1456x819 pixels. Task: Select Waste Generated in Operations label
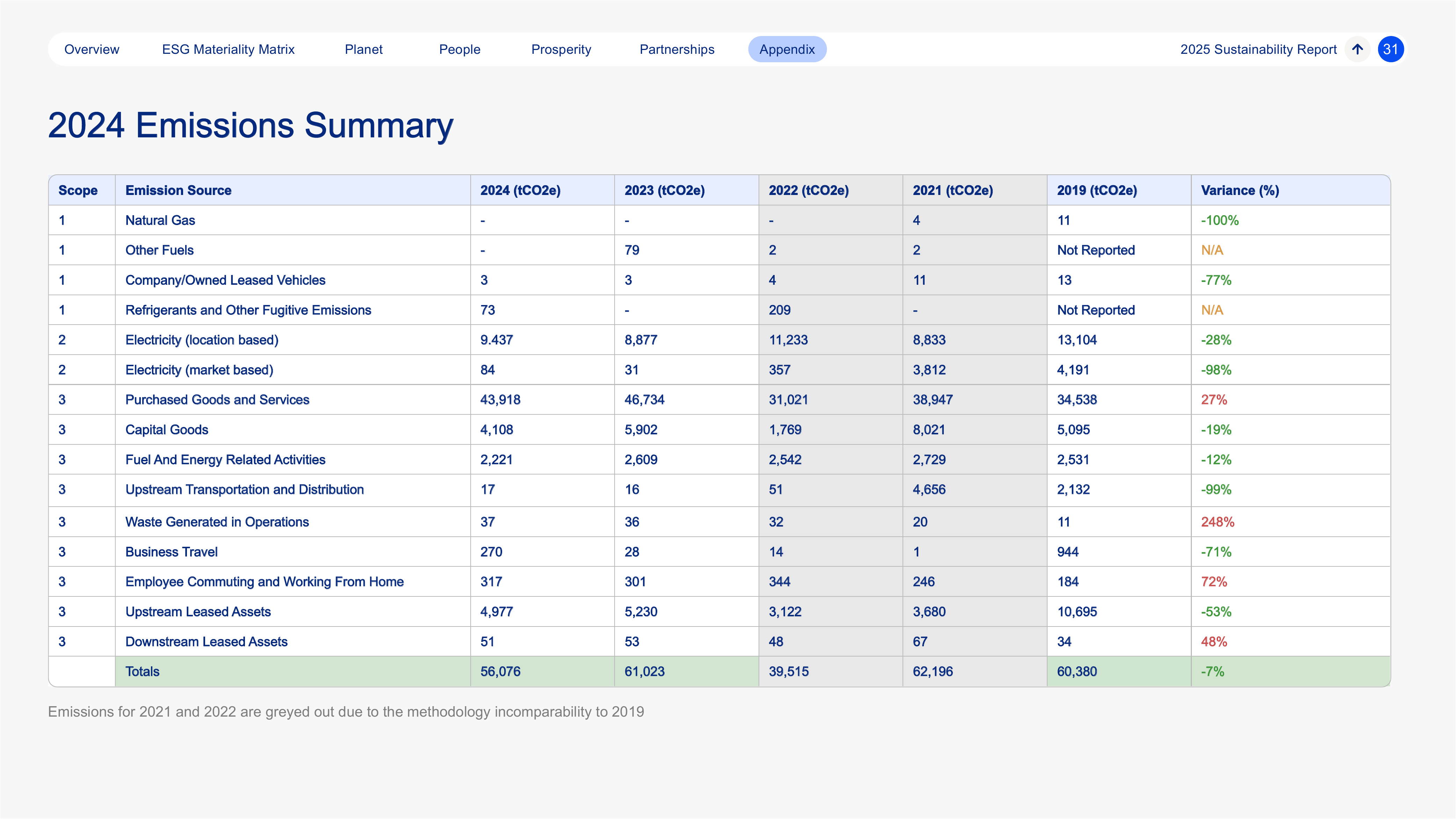click(217, 522)
